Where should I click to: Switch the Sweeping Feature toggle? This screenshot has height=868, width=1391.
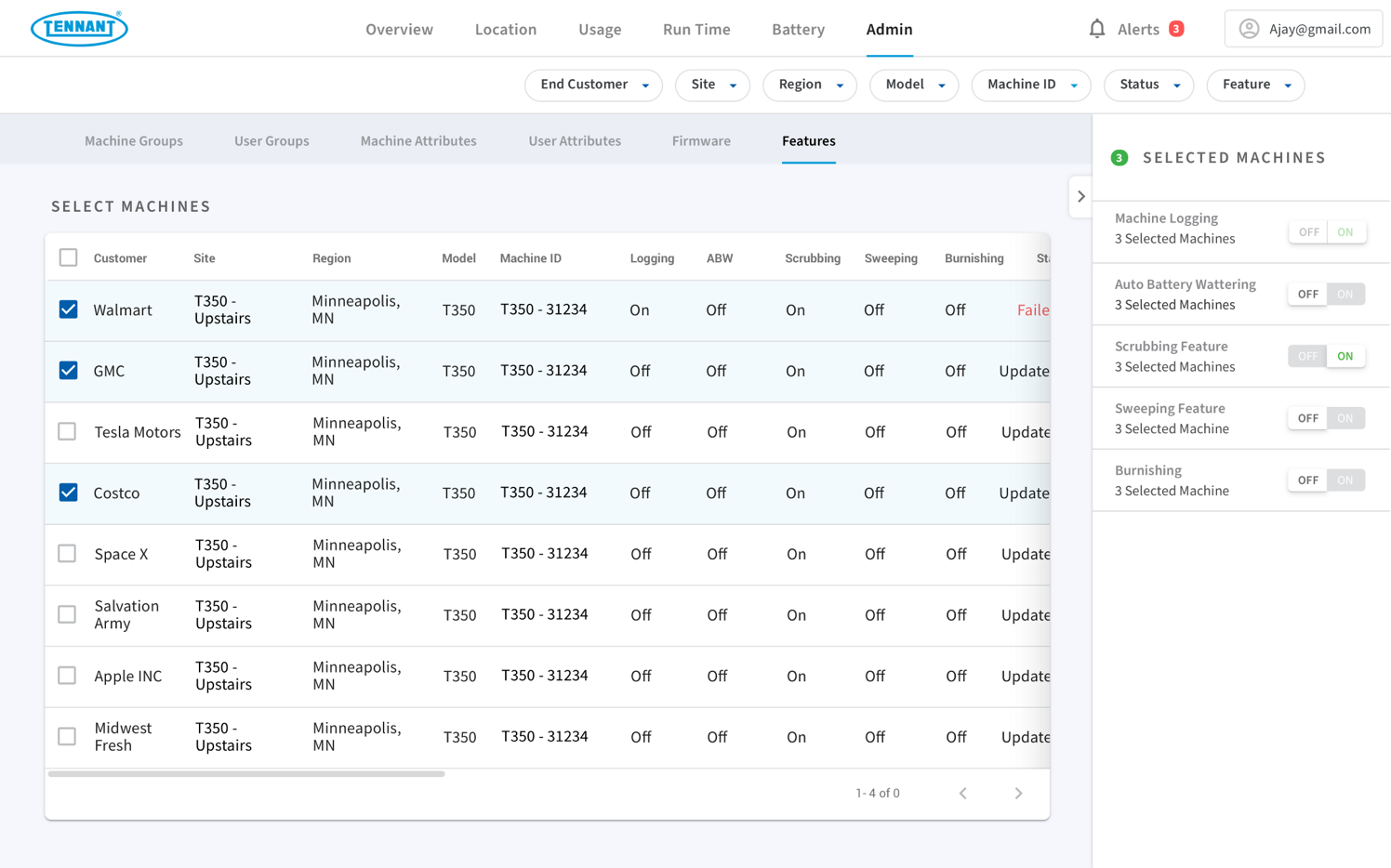tap(1327, 418)
